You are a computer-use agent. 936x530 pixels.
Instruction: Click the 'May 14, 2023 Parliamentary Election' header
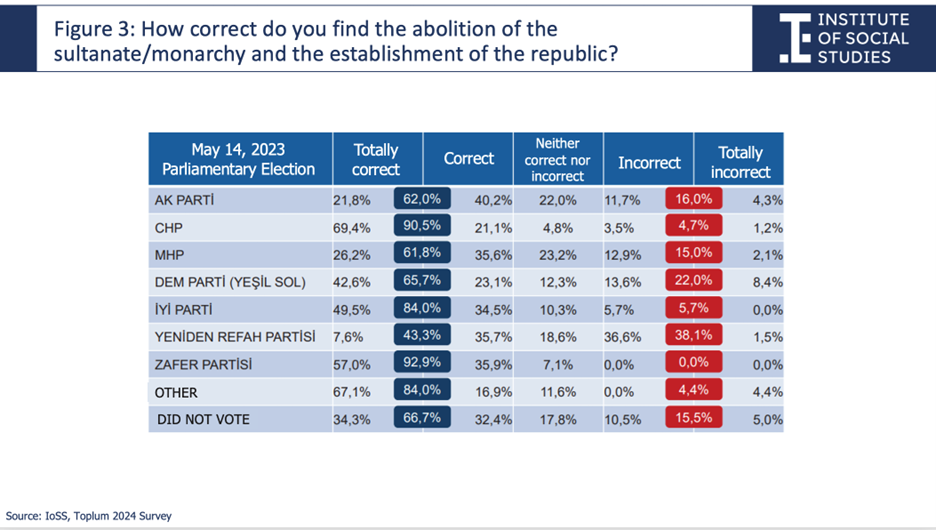click(240, 159)
